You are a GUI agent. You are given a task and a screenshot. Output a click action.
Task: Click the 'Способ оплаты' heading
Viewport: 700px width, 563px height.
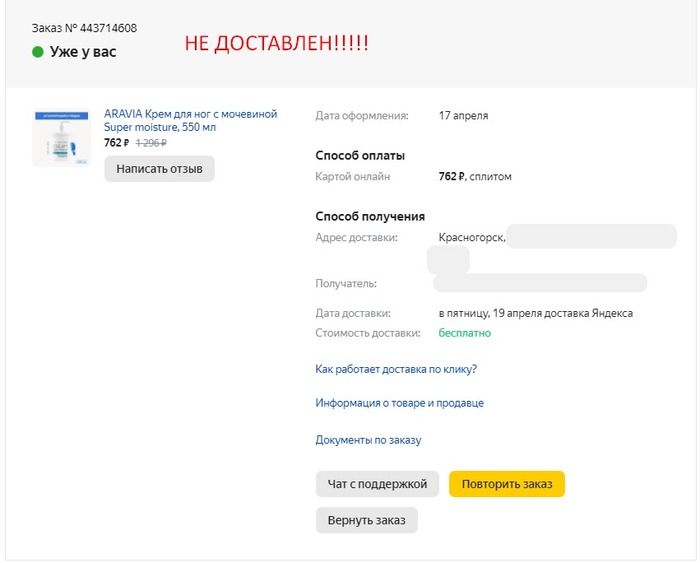coord(360,156)
